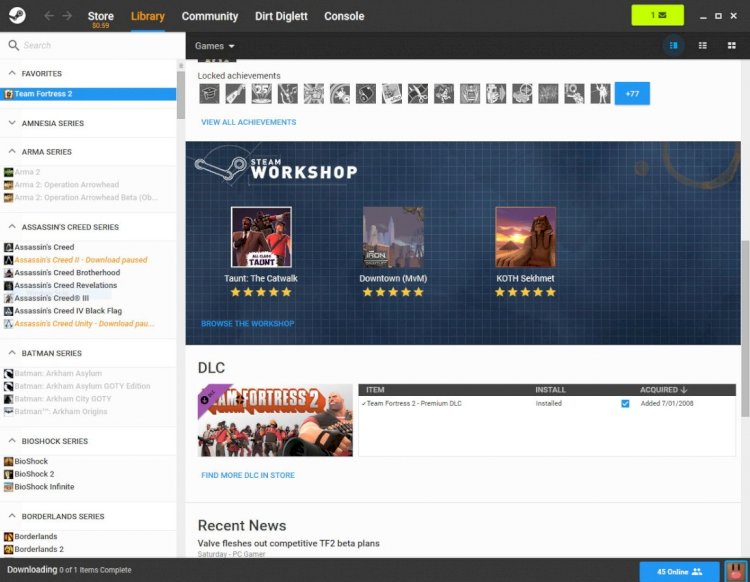The width and height of the screenshot is (750, 582).
Task: Click the main content scrollbar
Action: click(745, 328)
